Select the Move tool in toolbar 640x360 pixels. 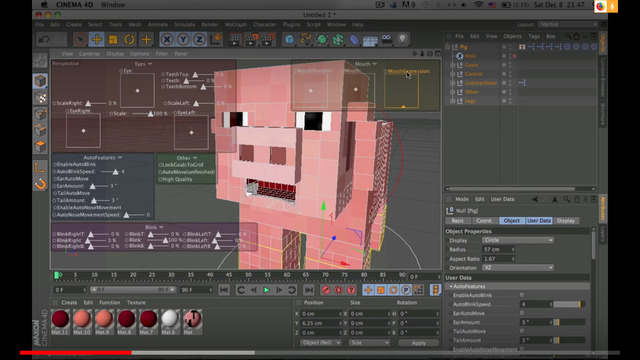pos(97,40)
